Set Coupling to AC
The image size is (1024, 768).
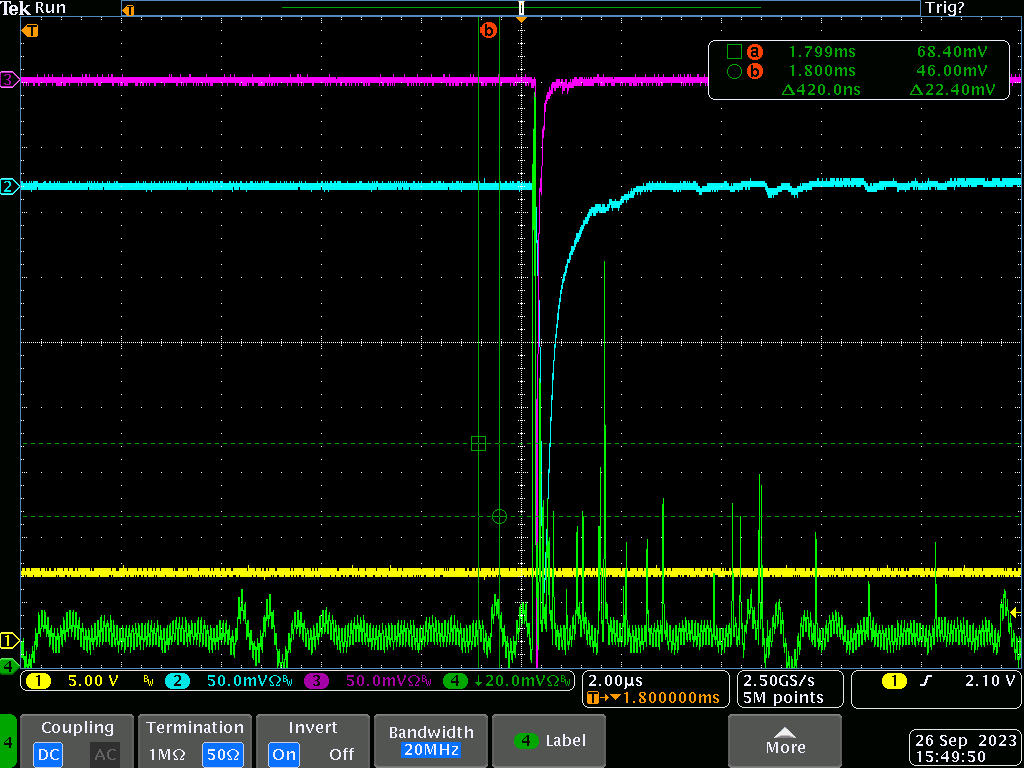[x=105, y=754]
